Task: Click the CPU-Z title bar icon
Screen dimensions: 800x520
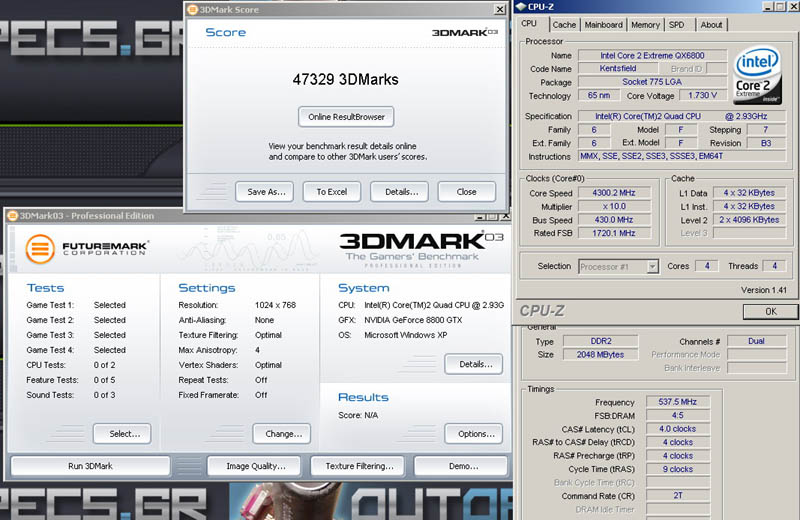Action: pyautogui.click(x=521, y=7)
